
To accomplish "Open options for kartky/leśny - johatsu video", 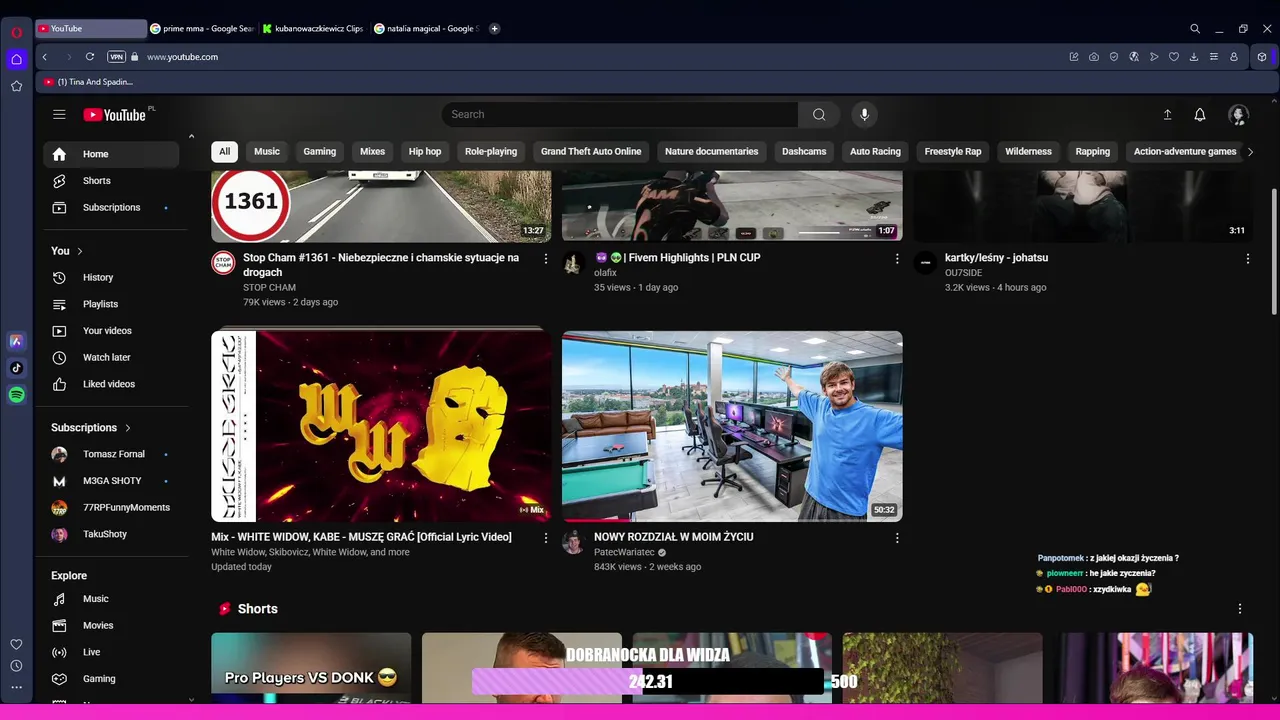I will [x=1248, y=259].
